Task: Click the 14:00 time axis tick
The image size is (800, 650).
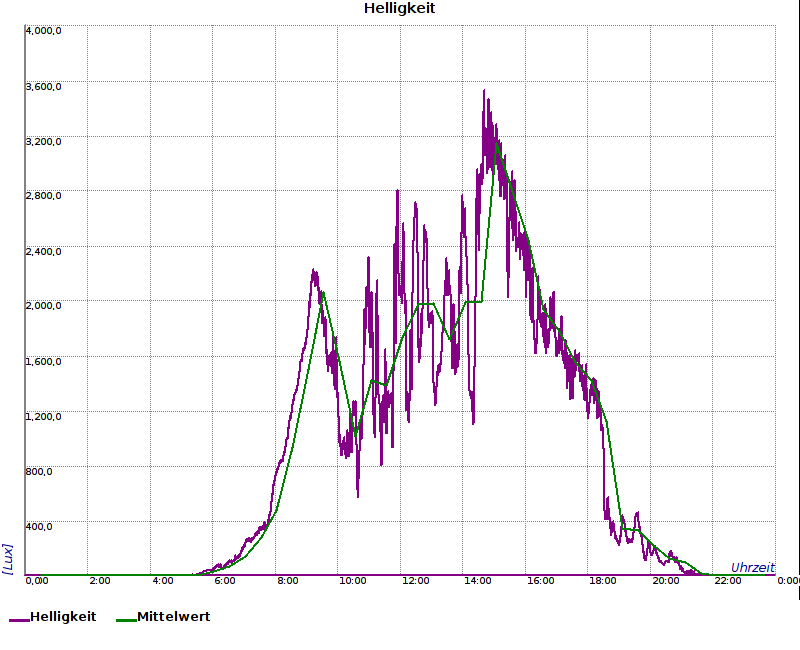Action: (477, 581)
